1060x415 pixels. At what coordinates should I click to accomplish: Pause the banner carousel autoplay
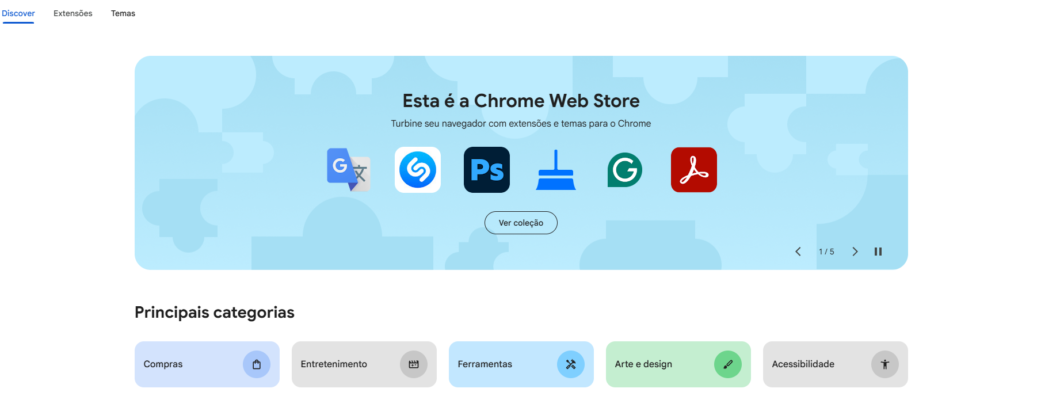point(878,251)
